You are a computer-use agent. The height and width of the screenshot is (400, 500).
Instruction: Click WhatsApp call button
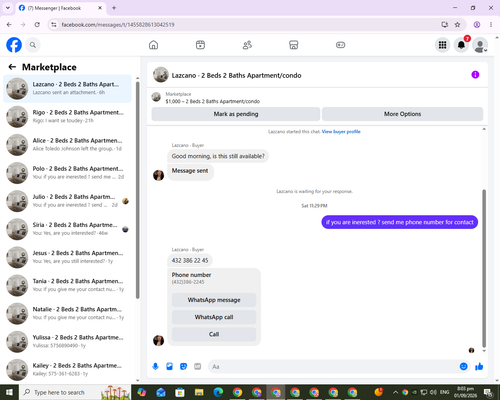[214, 317]
